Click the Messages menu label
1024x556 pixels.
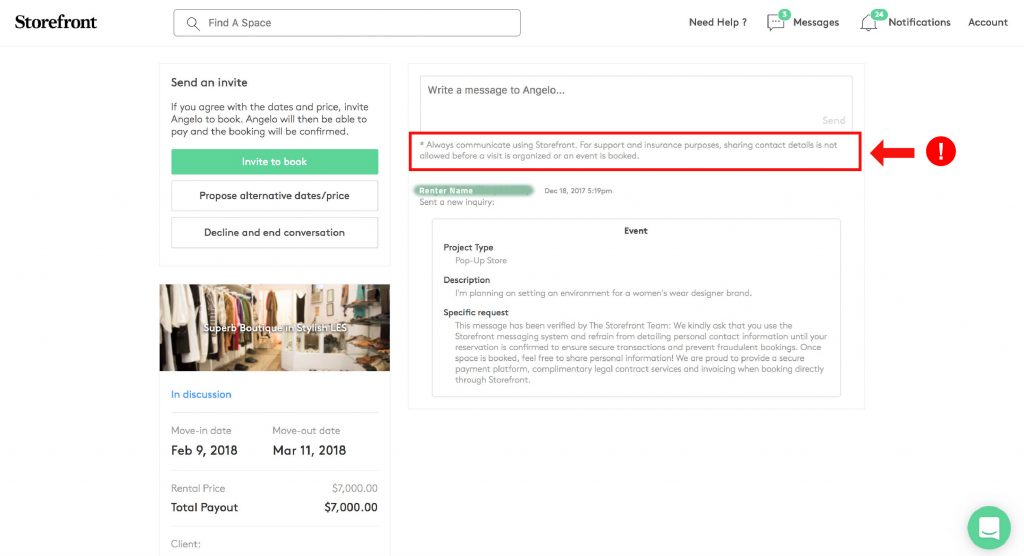pos(816,22)
